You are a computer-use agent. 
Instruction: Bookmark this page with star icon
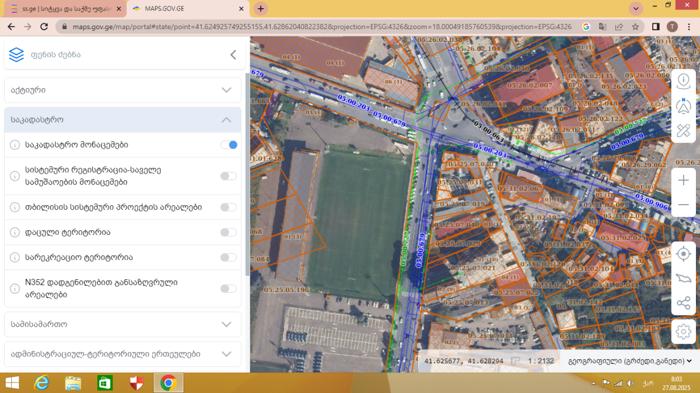[635, 27]
